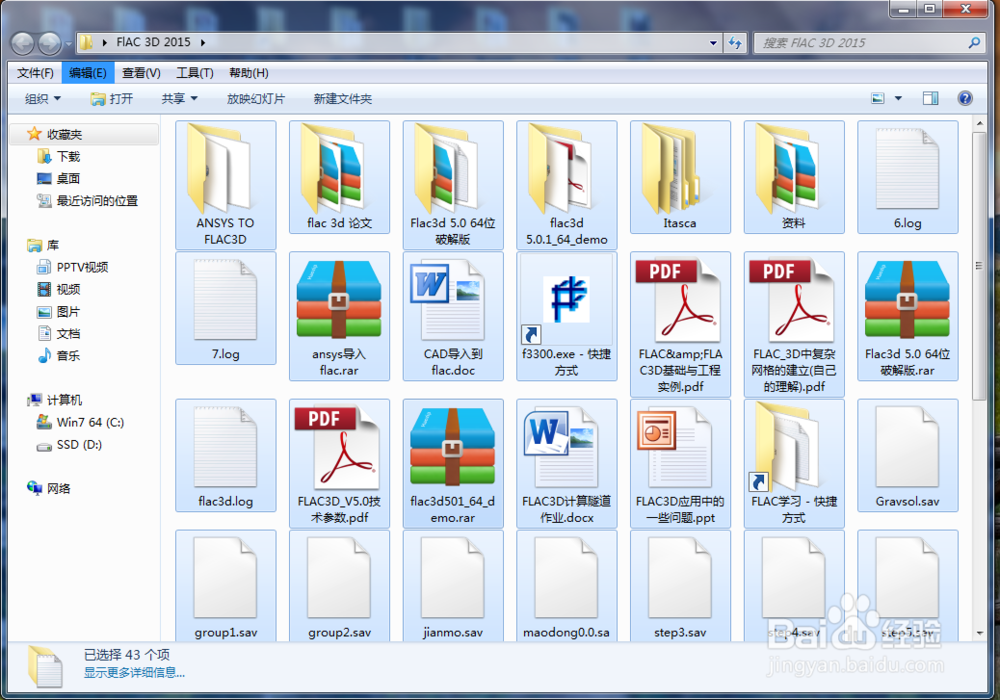Open the 帮助(H) menu
Viewport: 1000px width, 700px height.
[x=249, y=73]
